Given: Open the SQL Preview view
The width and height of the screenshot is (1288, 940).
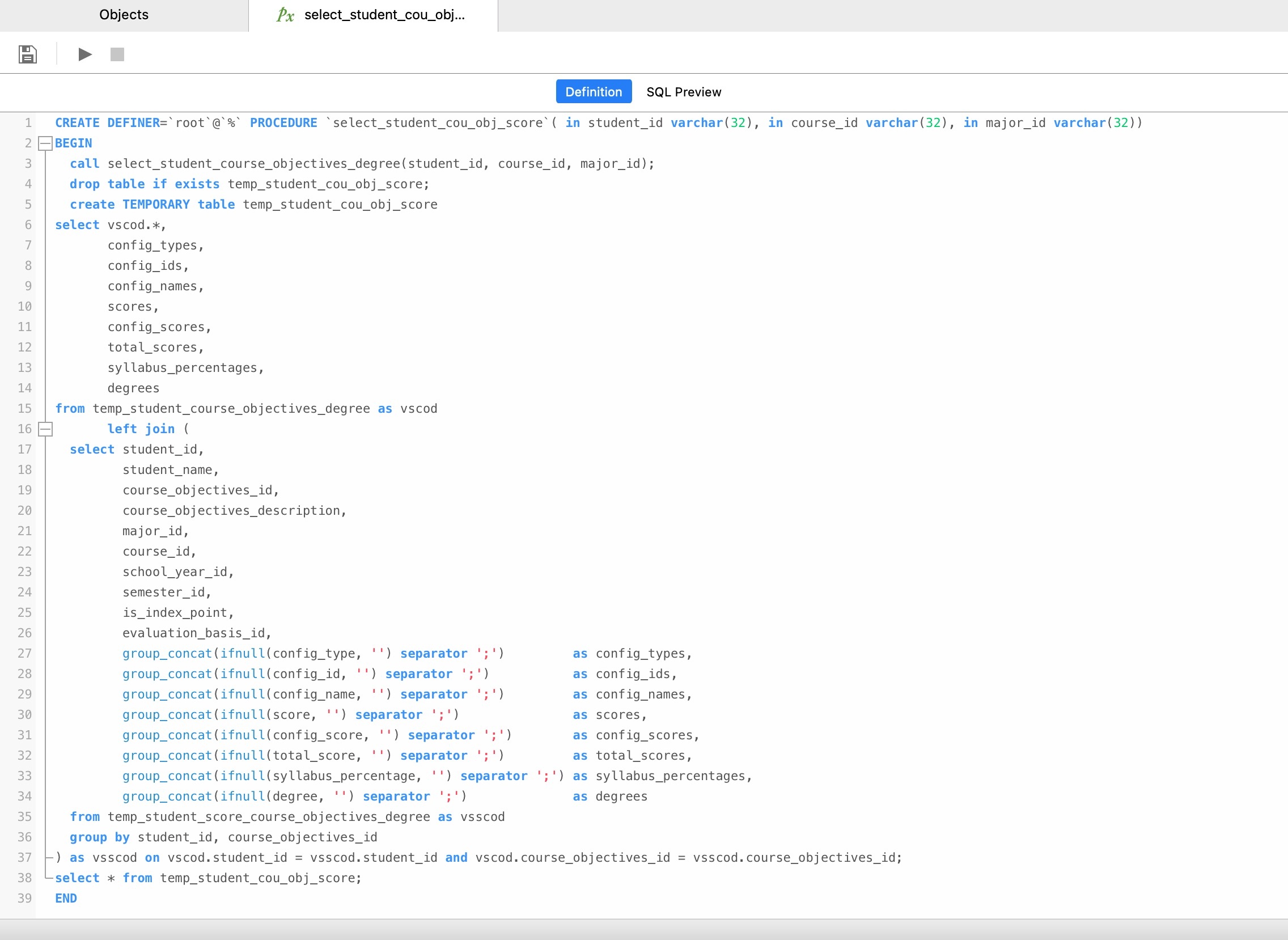Looking at the screenshot, I should point(683,92).
